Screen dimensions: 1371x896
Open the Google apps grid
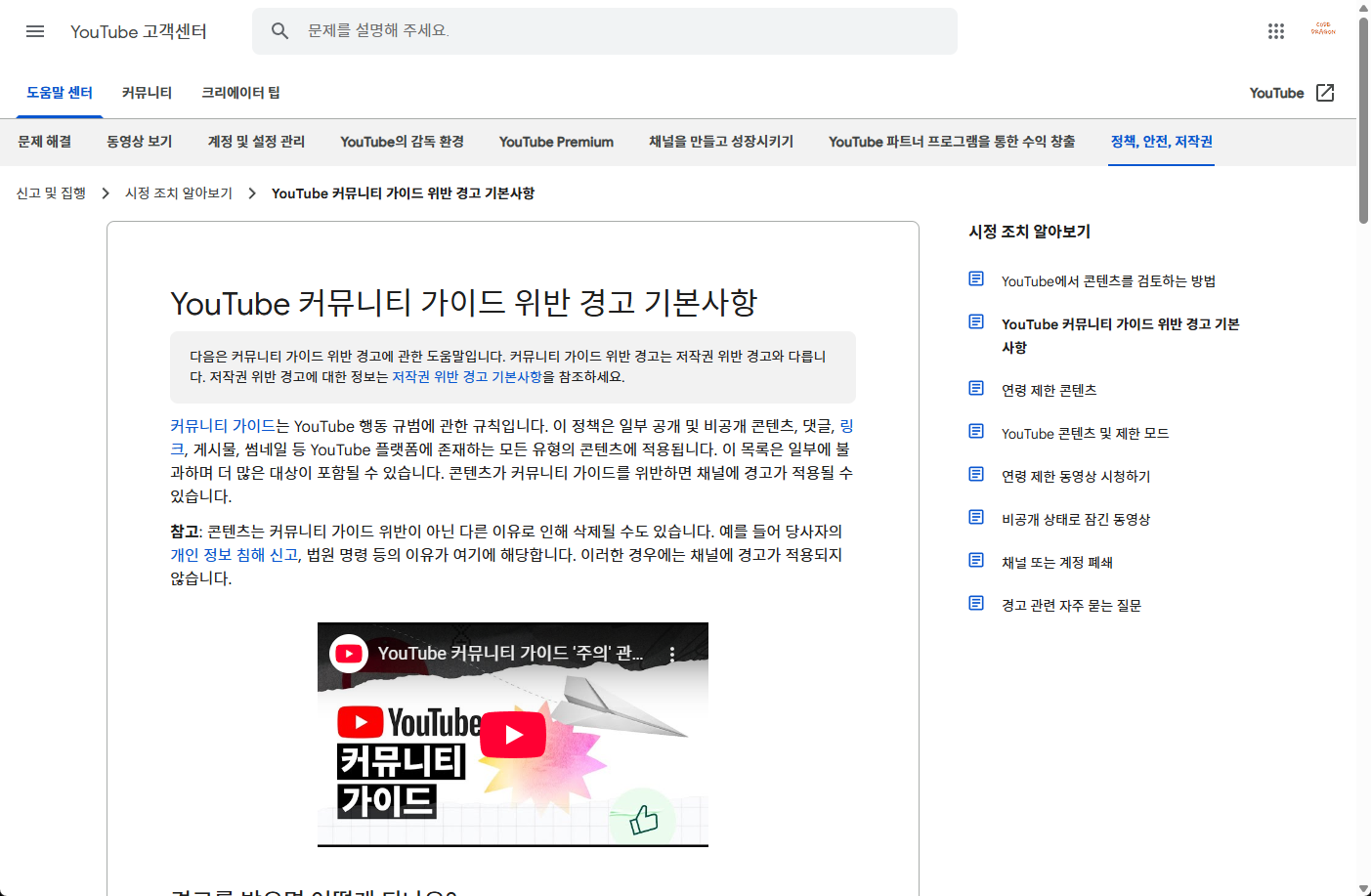click(x=1276, y=31)
